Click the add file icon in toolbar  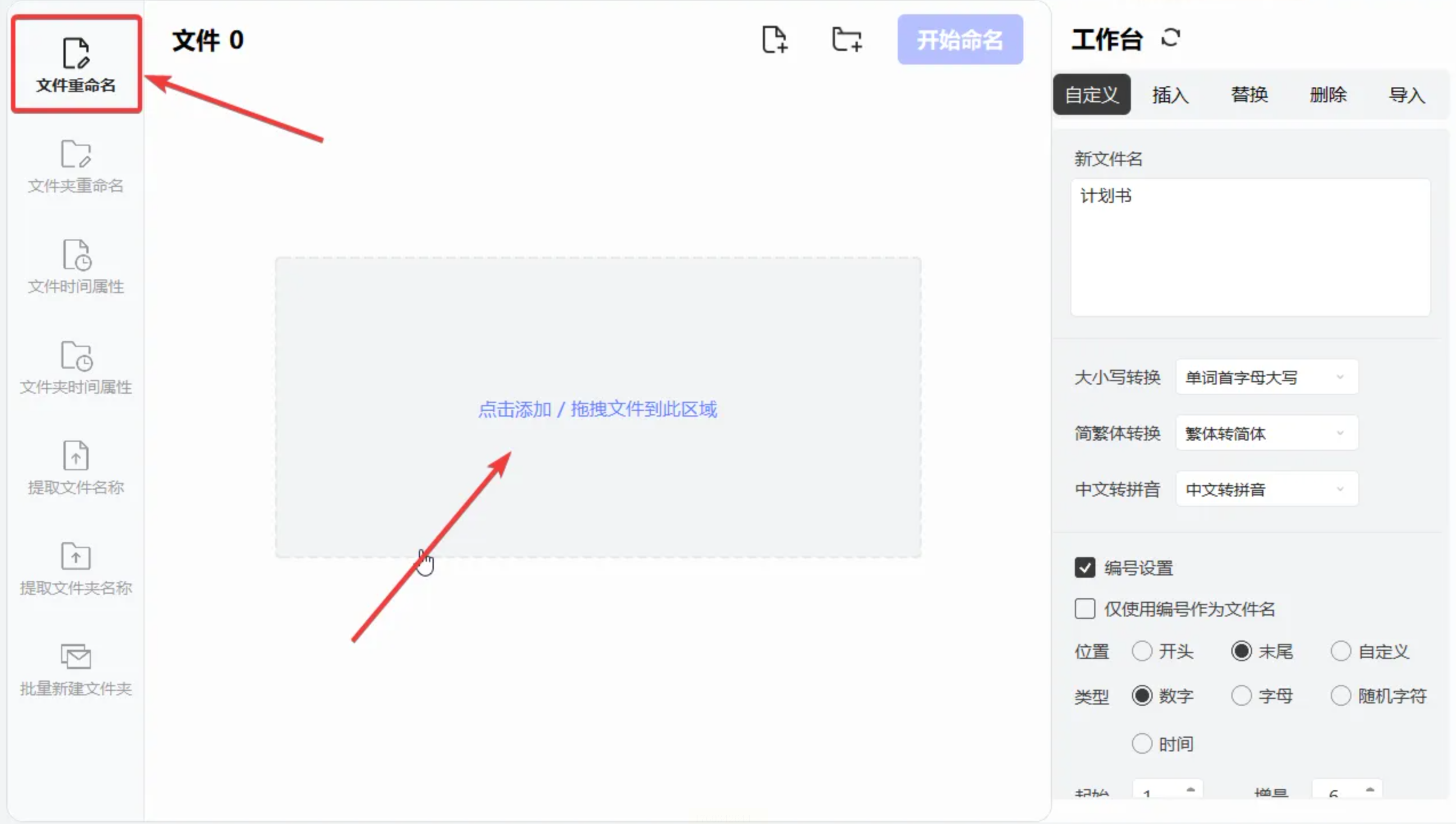(774, 40)
